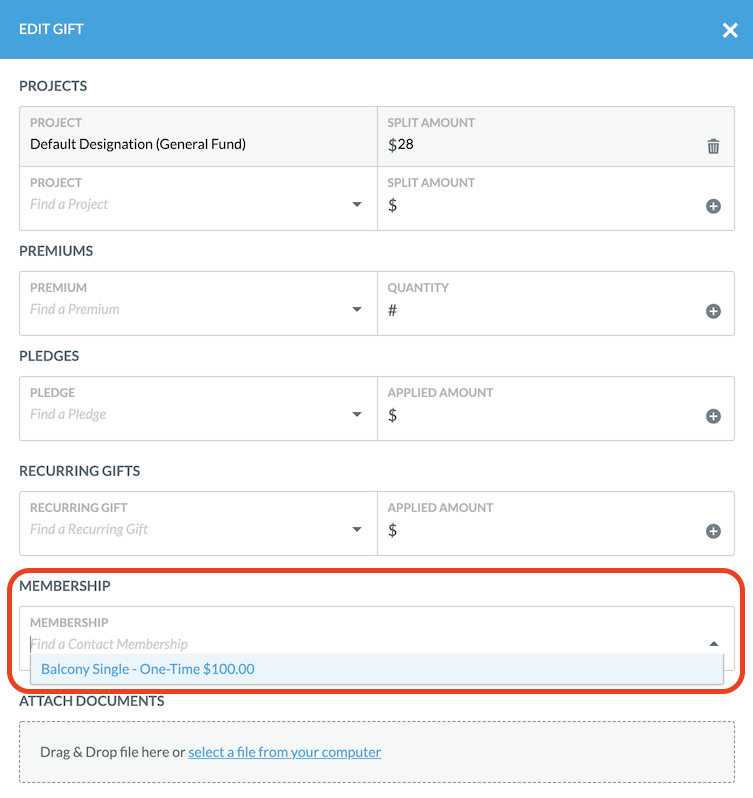Close the Edit Gift dialog
The height and width of the screenshot is (798, 753).
tap(730, 30)
